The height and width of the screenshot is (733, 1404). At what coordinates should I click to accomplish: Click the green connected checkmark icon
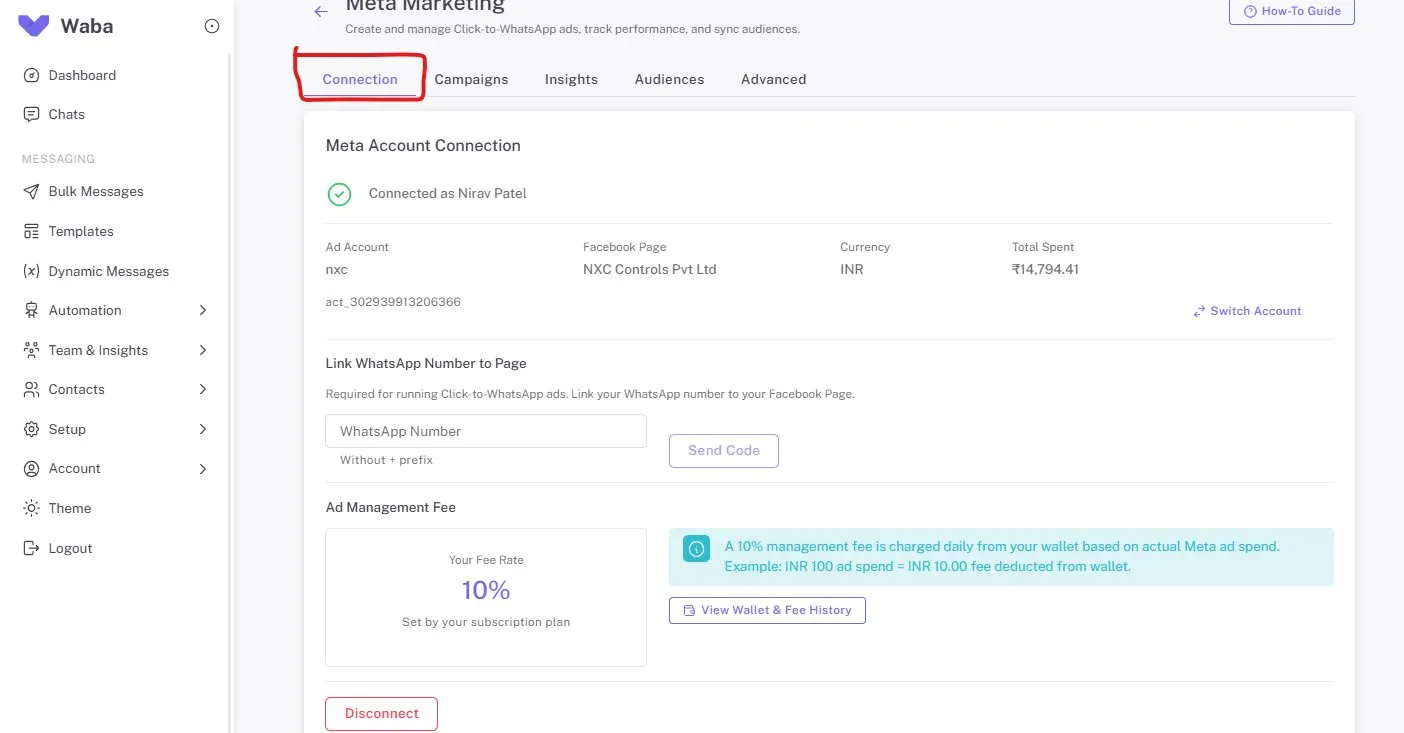tap(339, 194)
